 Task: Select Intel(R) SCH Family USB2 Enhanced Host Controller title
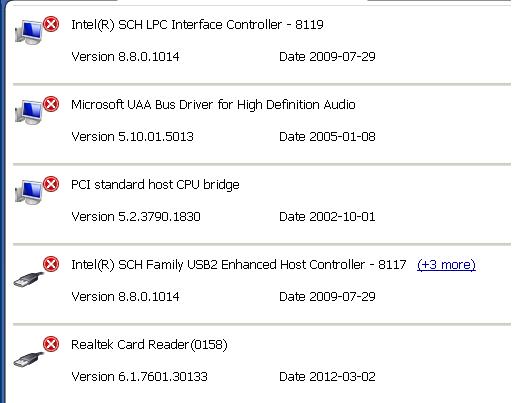(x=239, y=265)
